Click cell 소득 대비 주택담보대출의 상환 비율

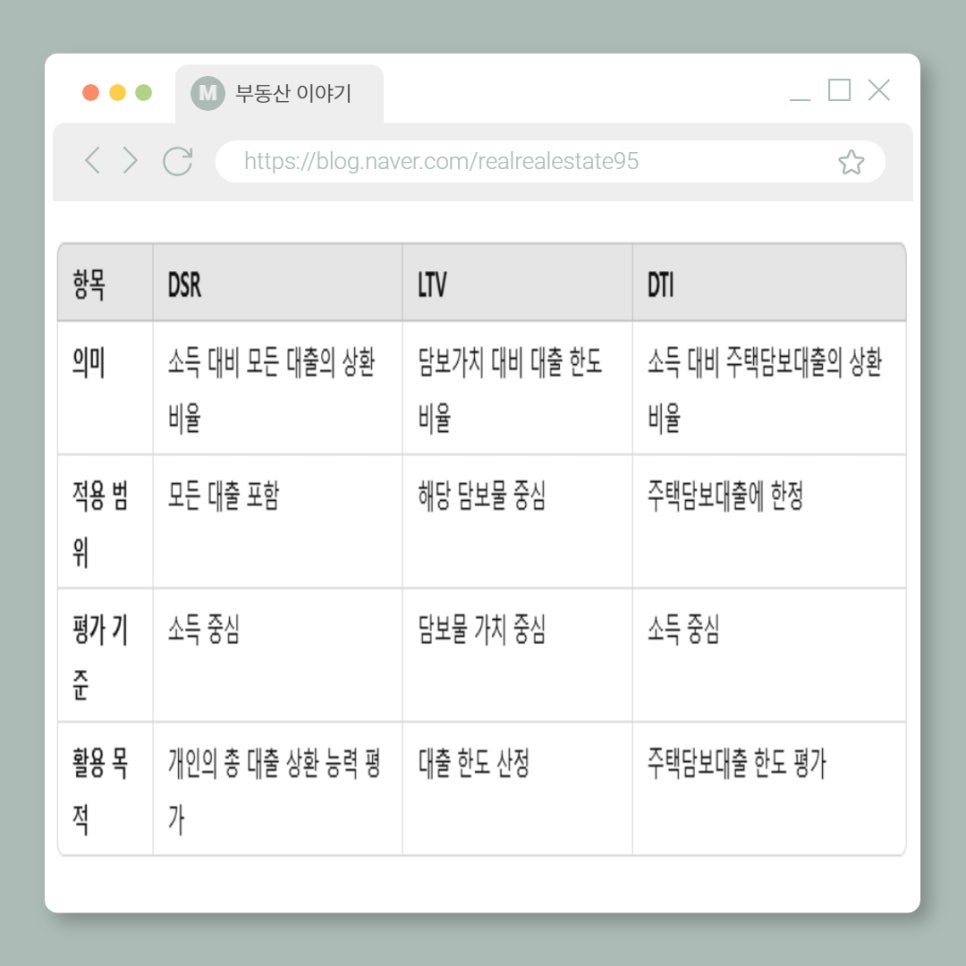pos(769,388)
